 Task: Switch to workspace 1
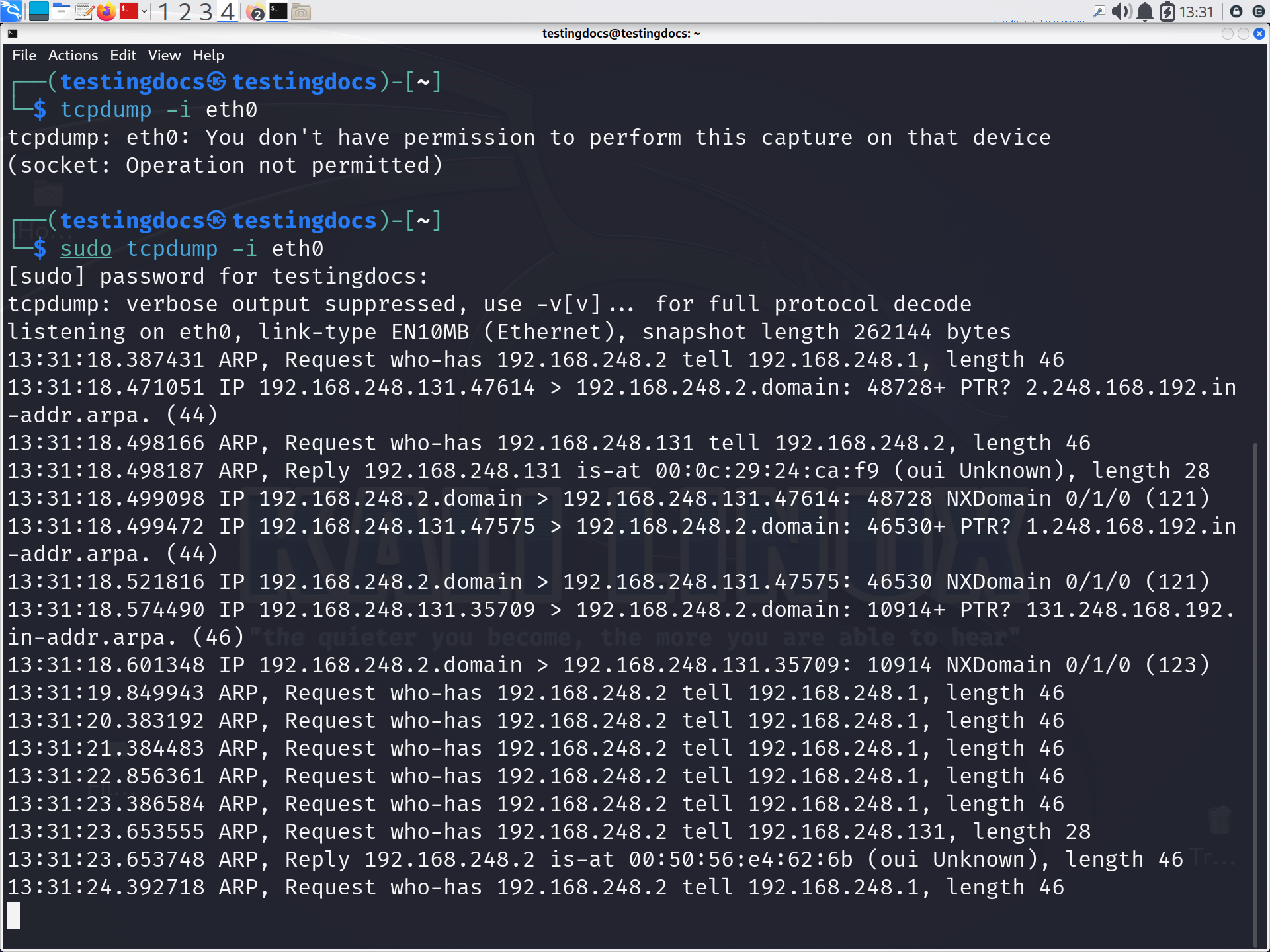click(x=163, y=11)
